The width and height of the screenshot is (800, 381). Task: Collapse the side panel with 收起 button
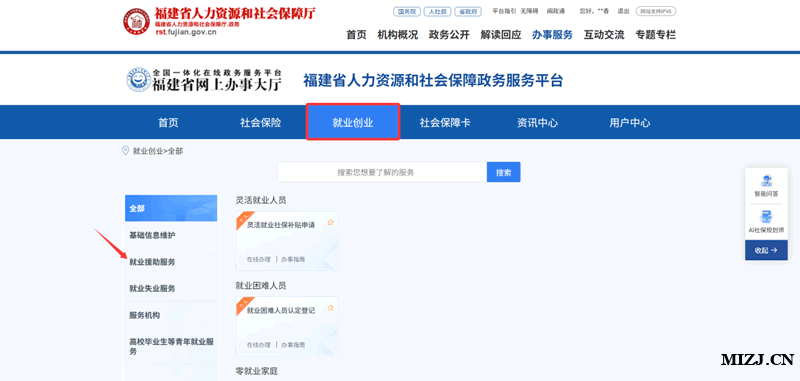point(766,250)
